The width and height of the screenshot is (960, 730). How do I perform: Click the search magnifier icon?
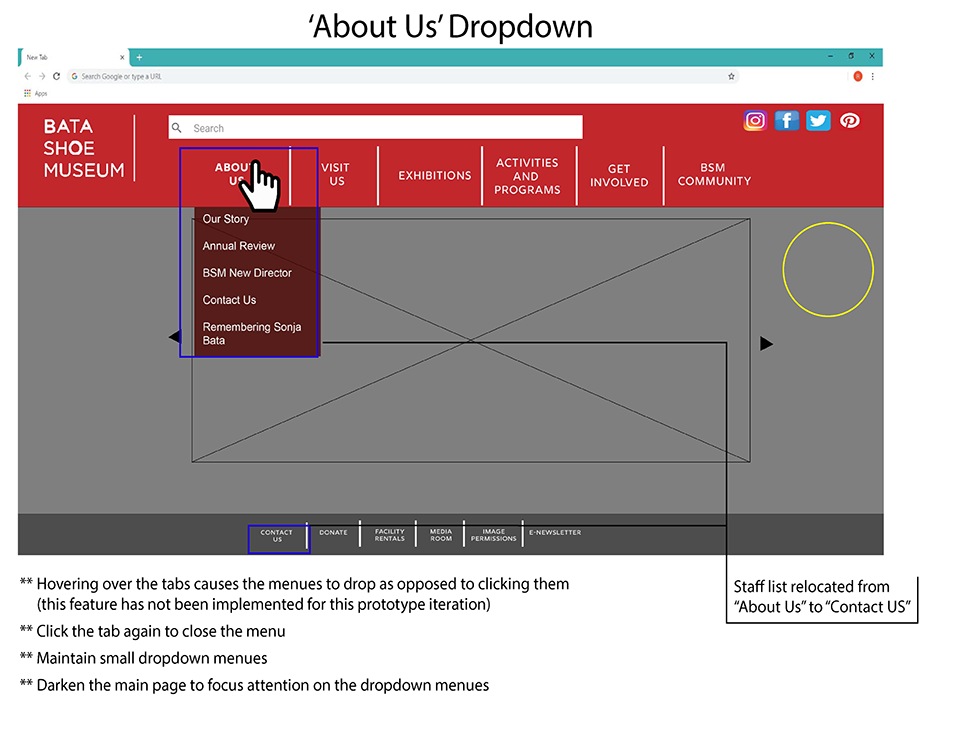[177, 127]
